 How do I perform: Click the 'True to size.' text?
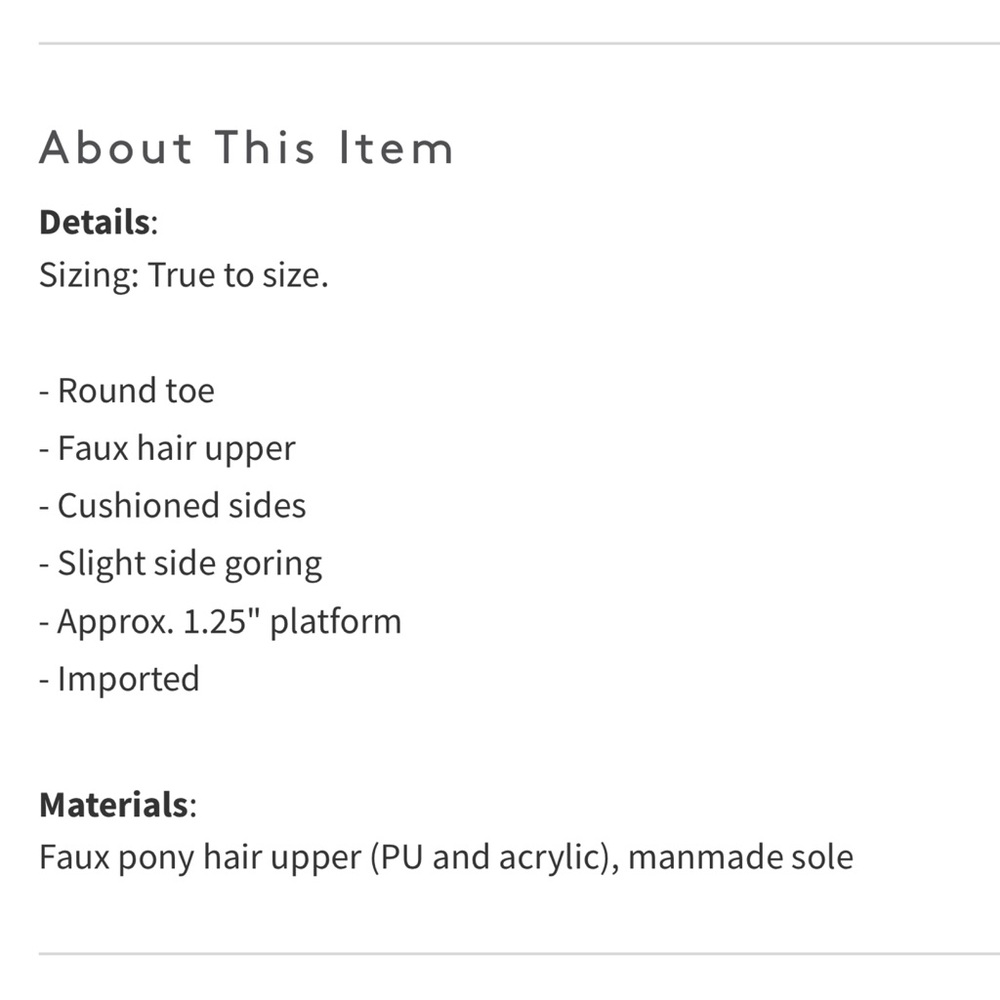[238, 276]
